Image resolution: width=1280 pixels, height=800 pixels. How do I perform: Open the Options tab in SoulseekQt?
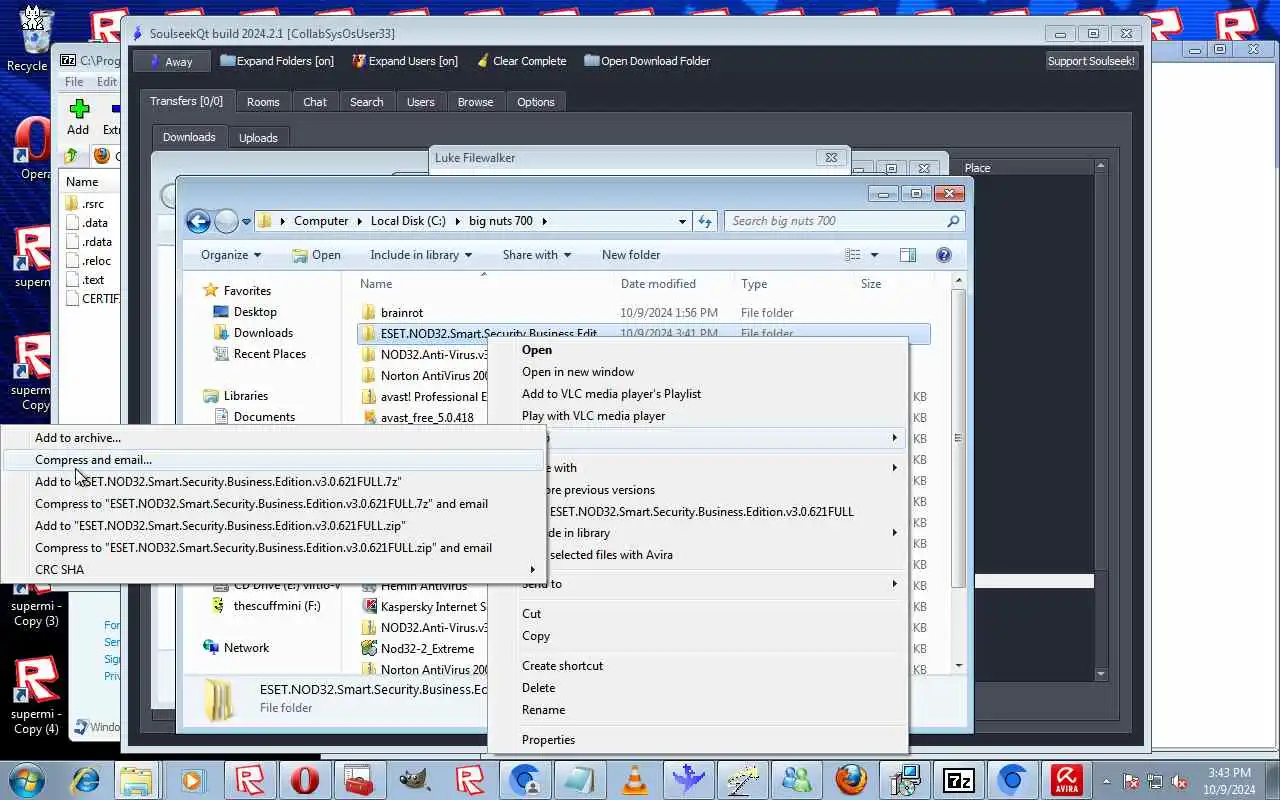pyautogui.click(x=535, y=102)
